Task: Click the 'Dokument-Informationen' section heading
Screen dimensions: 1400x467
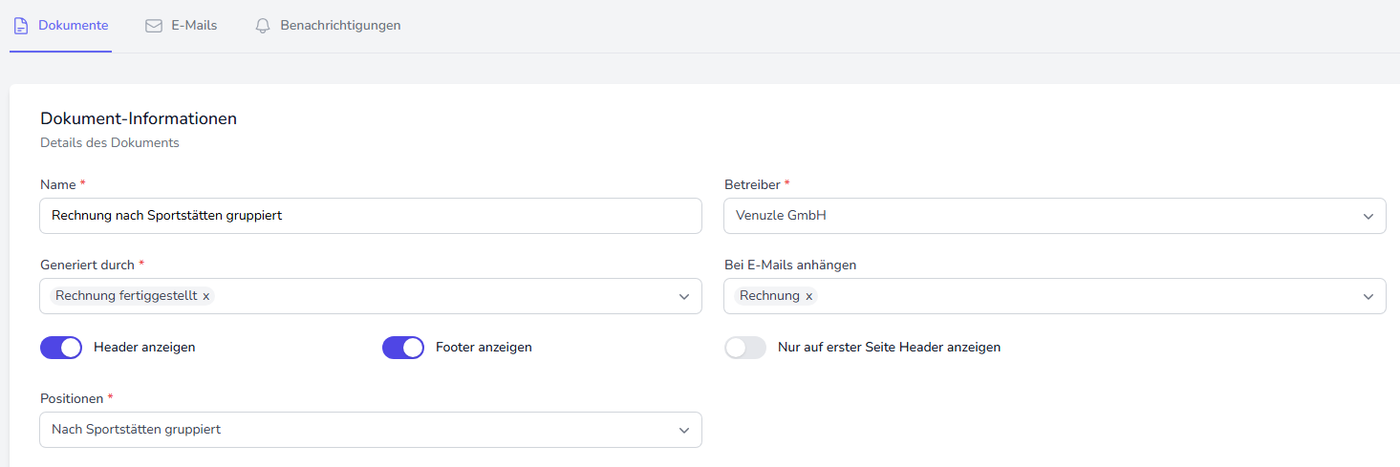Action: [x=138, y=118]
